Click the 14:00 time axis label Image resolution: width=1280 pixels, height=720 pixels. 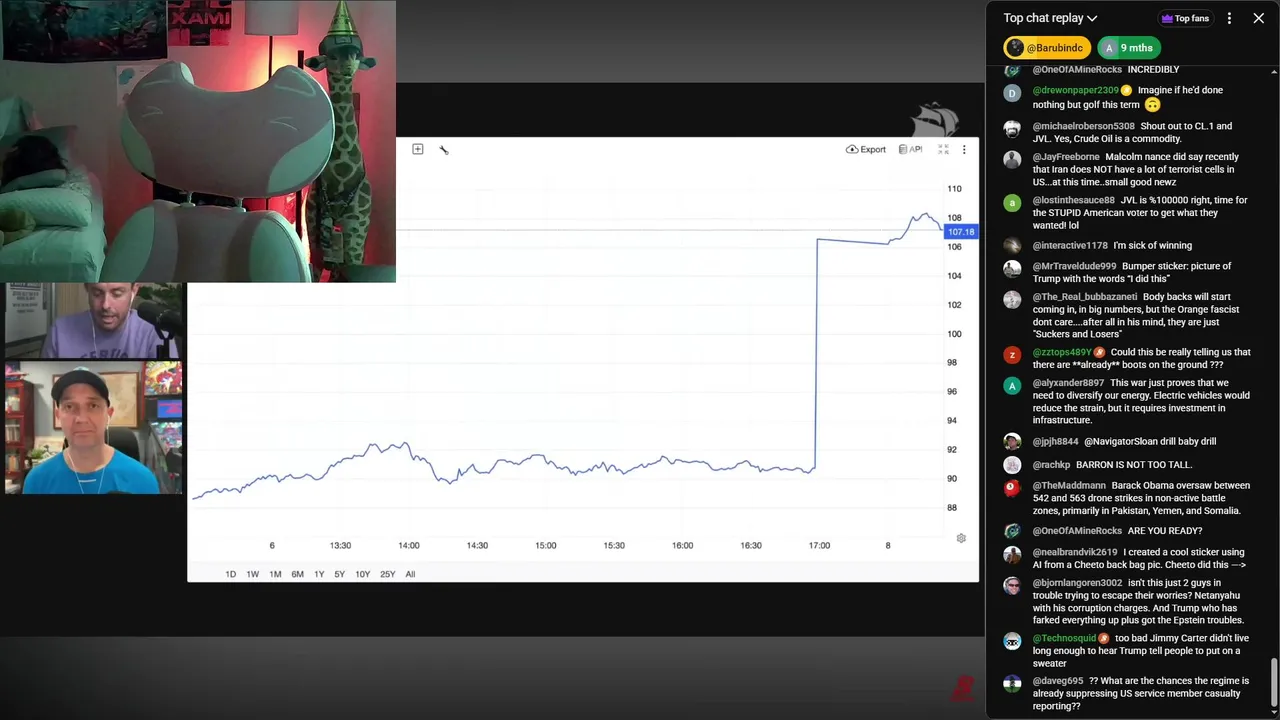click(x=408, y=546)
